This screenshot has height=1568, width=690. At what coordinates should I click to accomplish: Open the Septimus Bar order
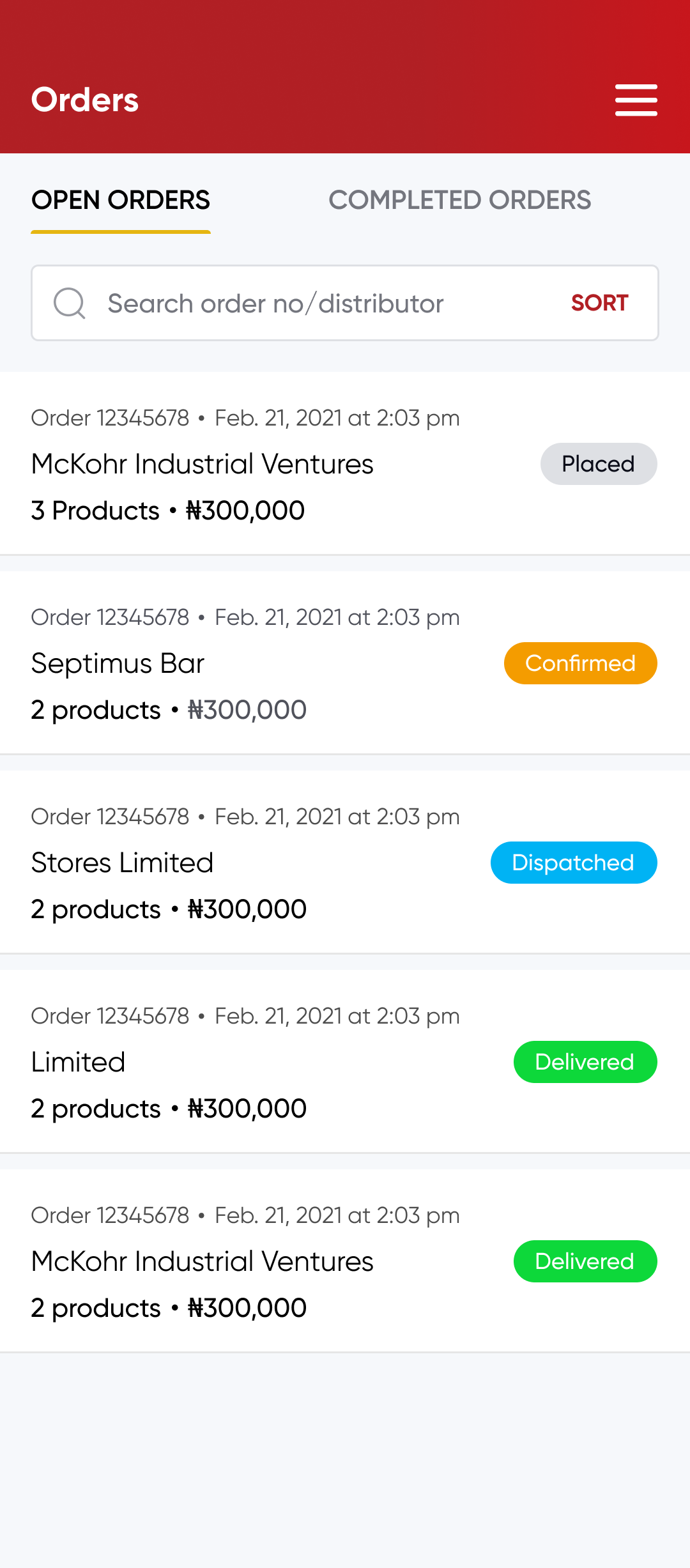point(118,664)
